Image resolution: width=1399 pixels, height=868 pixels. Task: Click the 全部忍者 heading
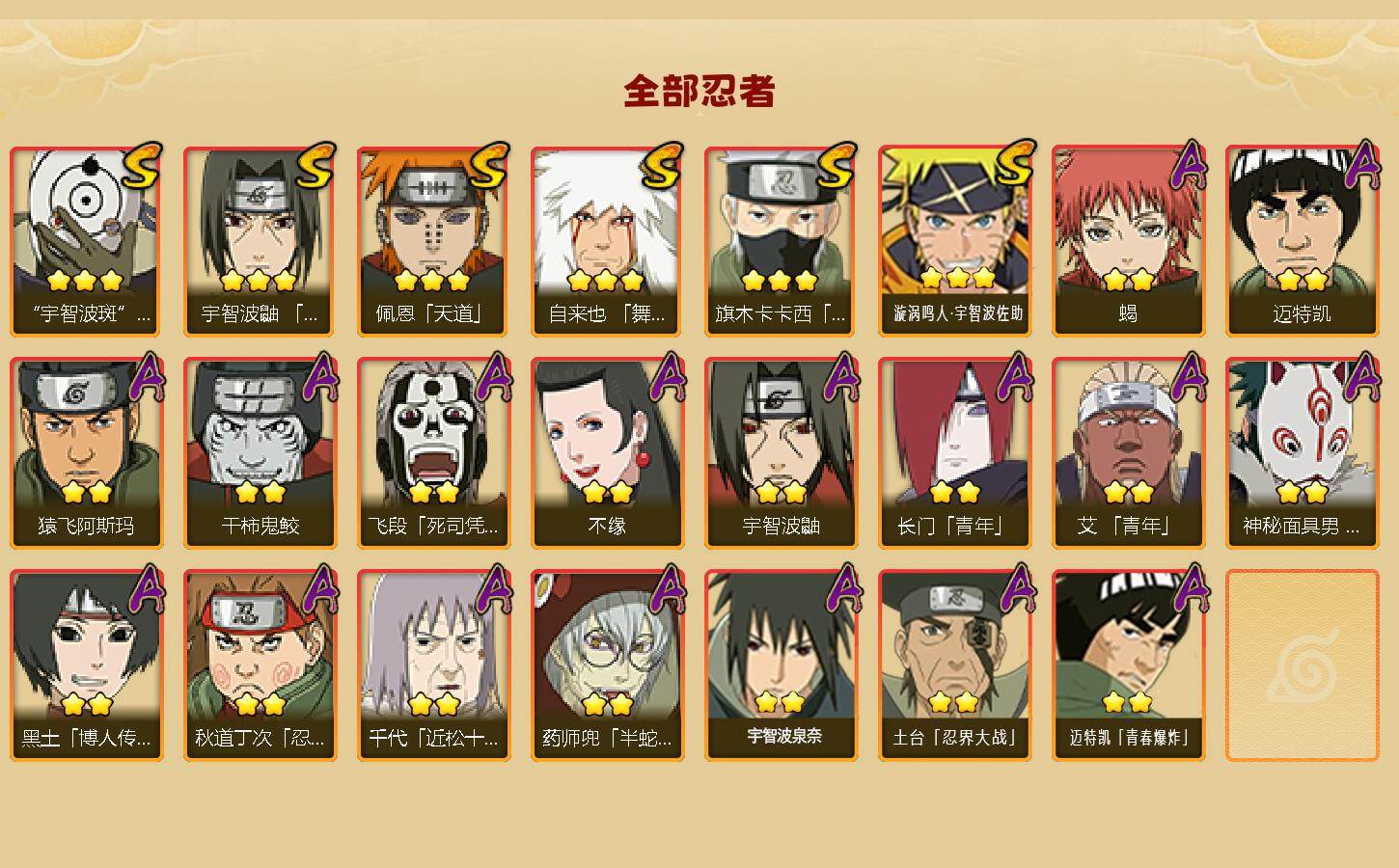pos(699,92)
